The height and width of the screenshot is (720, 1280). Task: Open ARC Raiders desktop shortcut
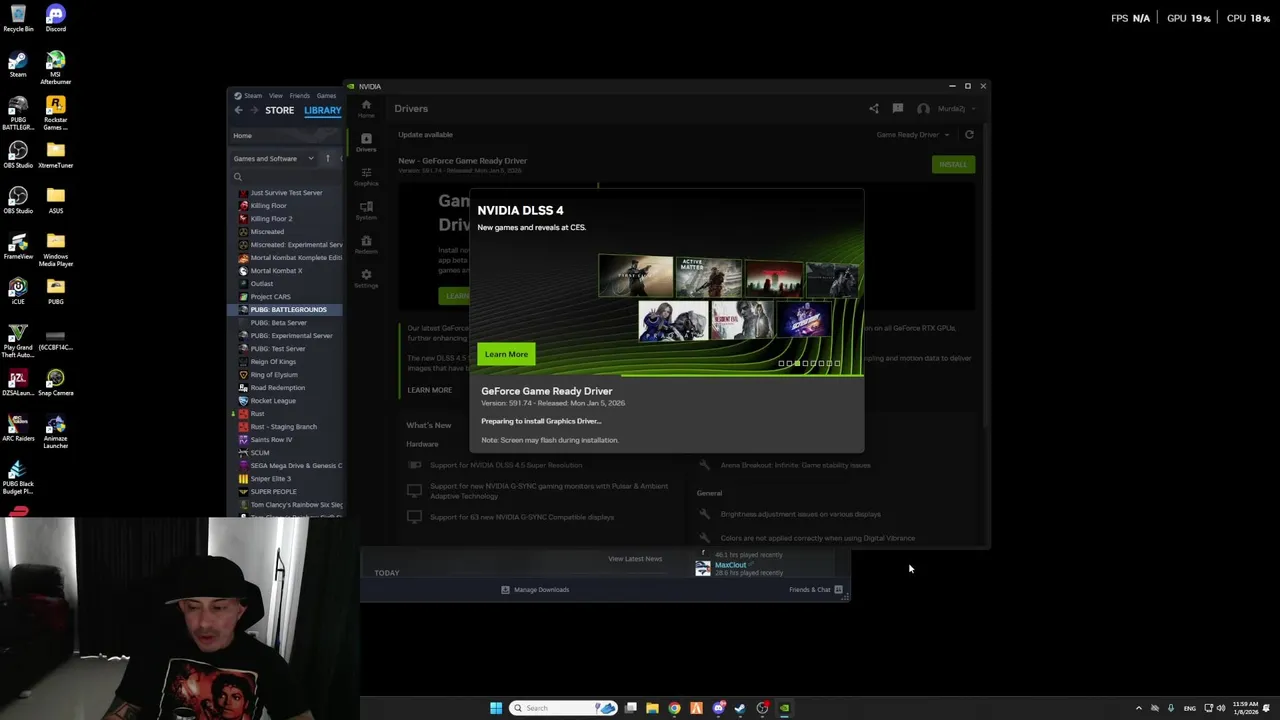point(18,428)
